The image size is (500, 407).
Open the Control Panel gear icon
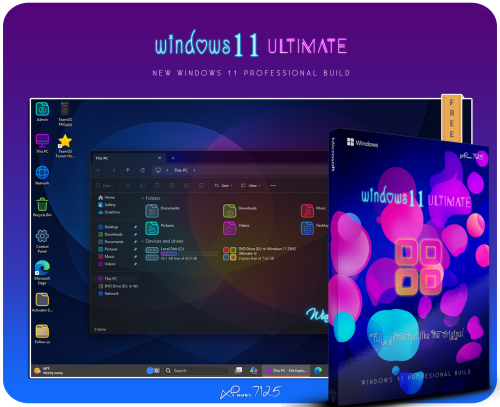tap(42, 241)
